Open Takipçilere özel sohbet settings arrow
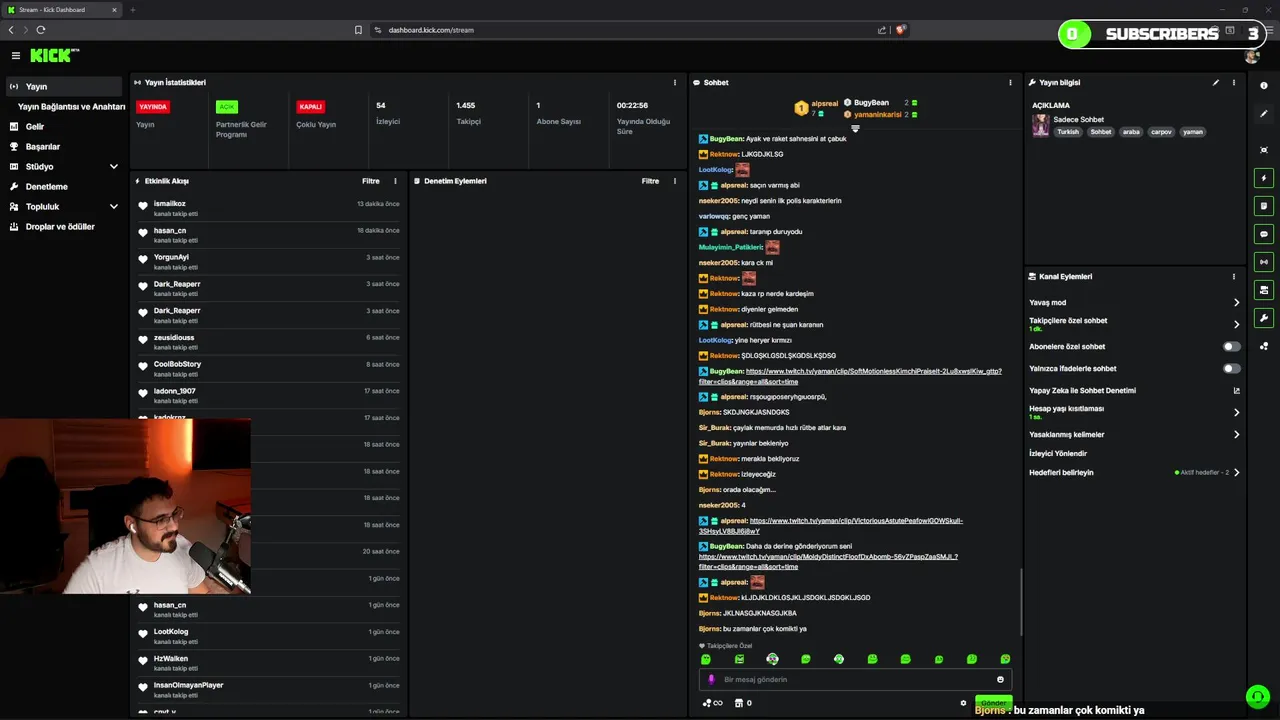 pos(1236,325)
